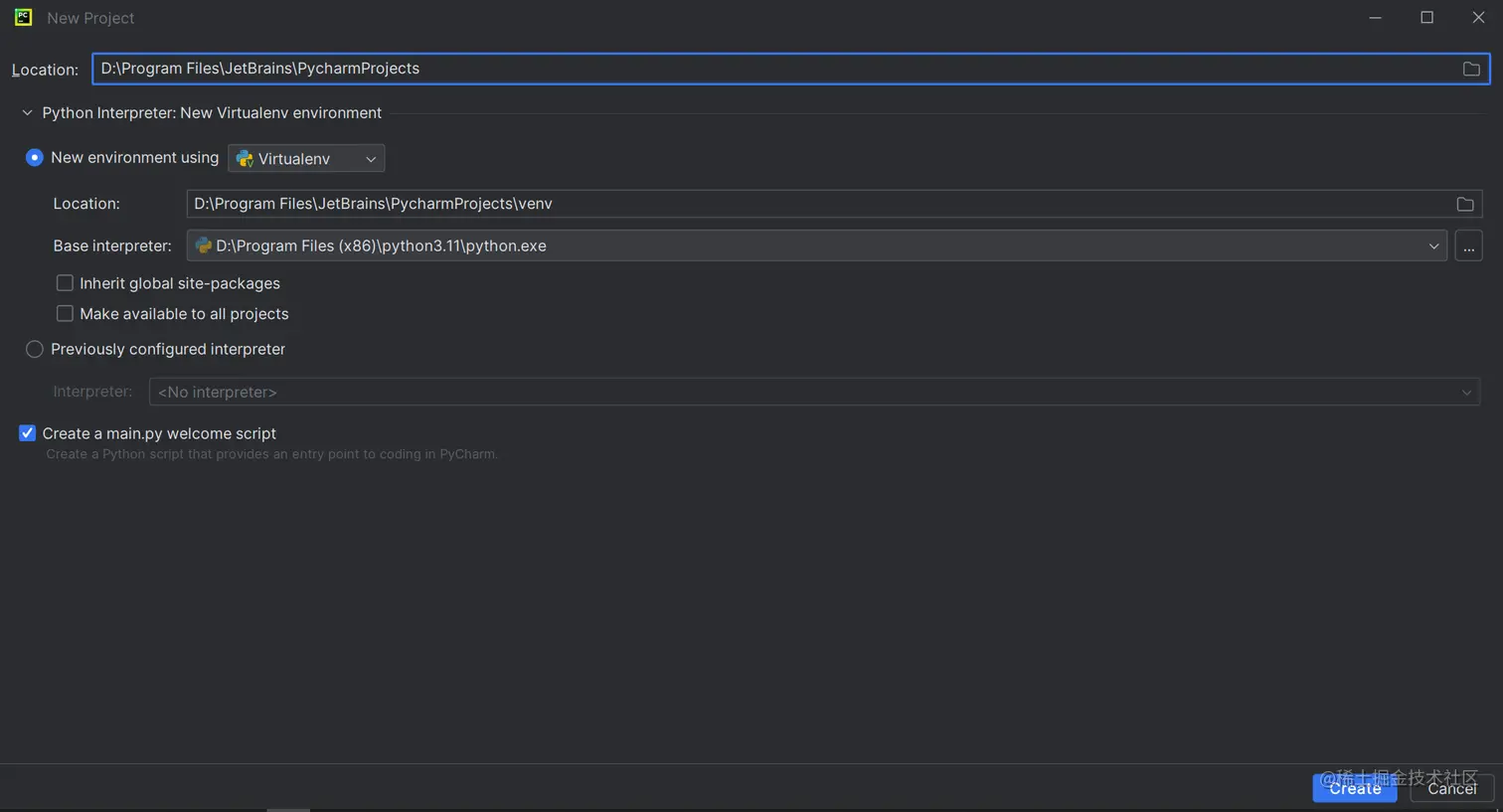Click the 'Create a Python script that provides' description
The width and height of the screenshot is (1503, 812).
pos(271,454)
